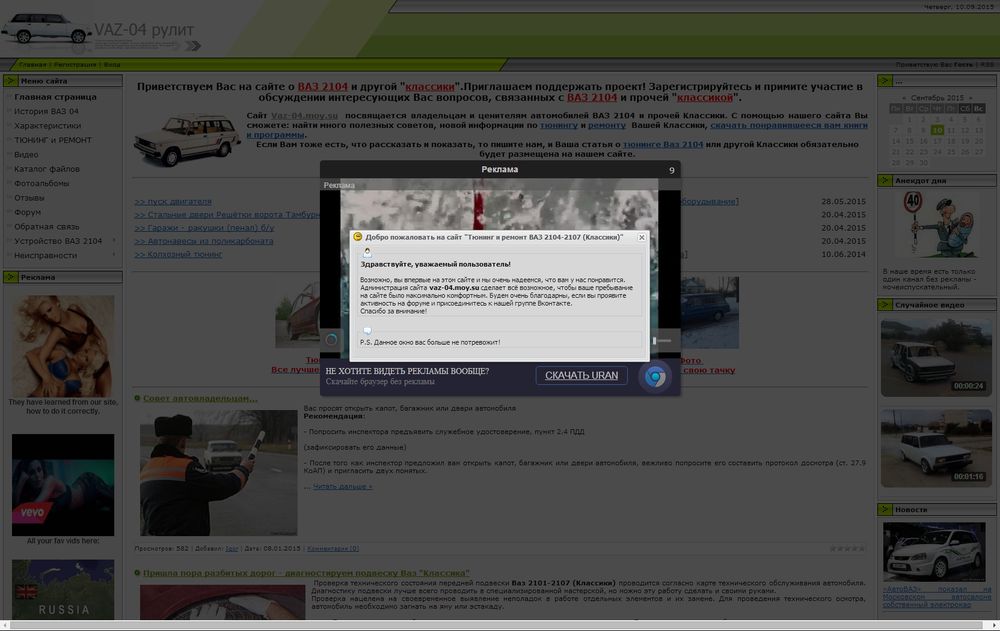
Task: Click the date 28.05.2015 in the listing
Action: (843, 202)
